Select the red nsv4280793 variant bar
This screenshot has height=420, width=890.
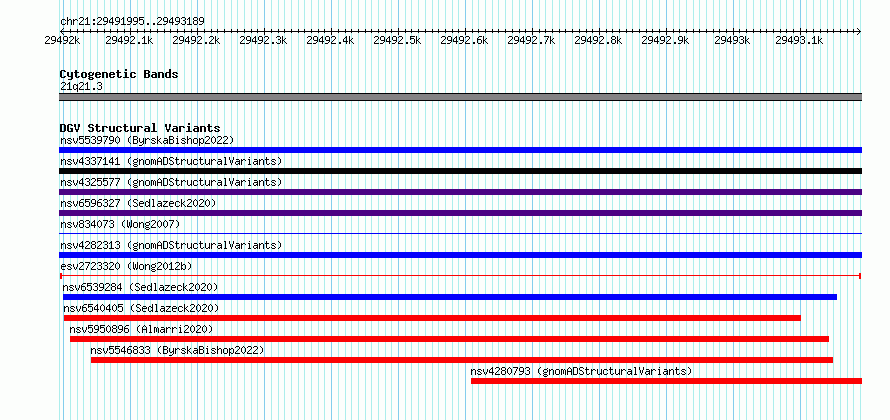coord(666,381)
